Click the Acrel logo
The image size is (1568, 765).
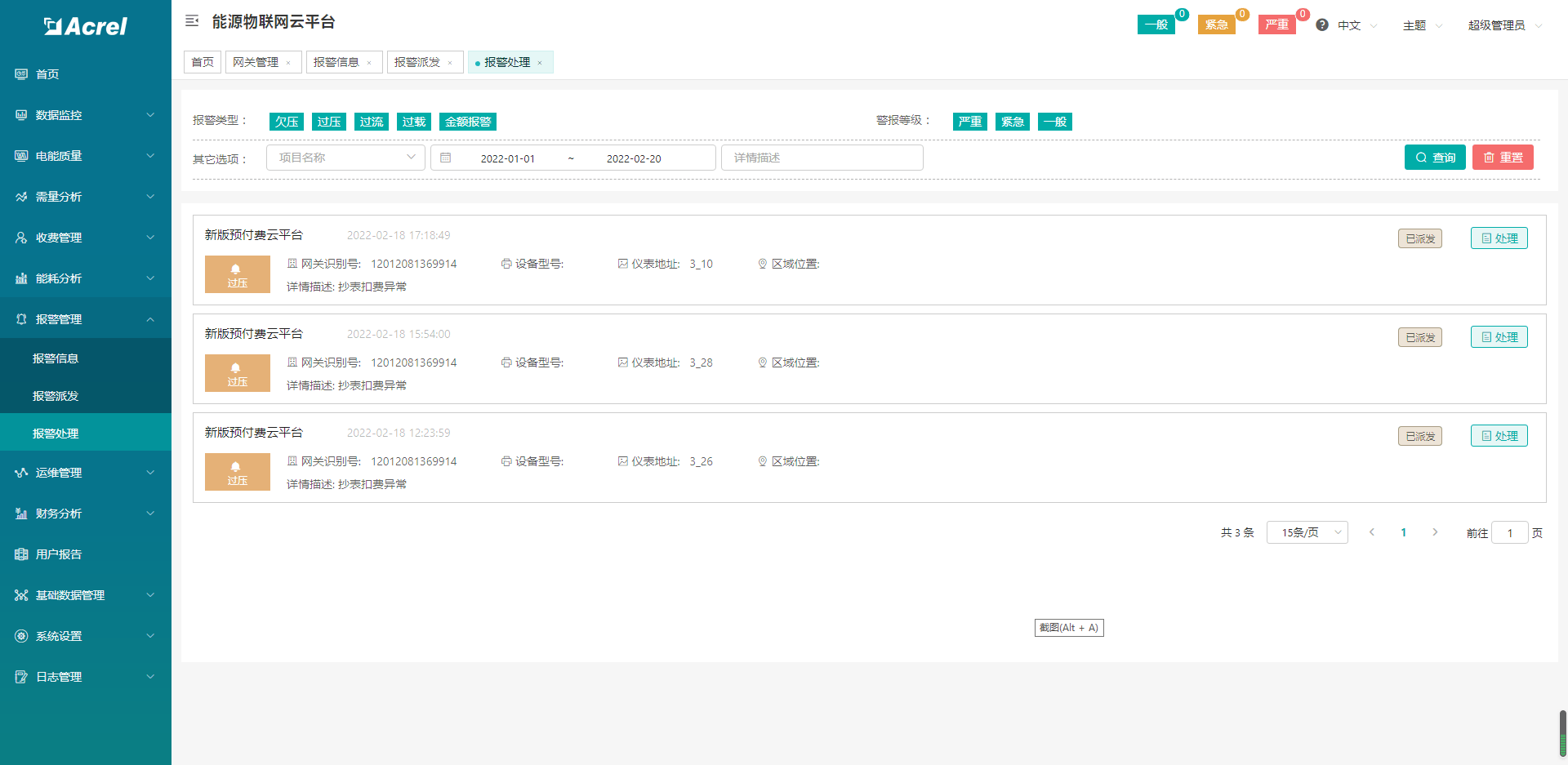86,26
